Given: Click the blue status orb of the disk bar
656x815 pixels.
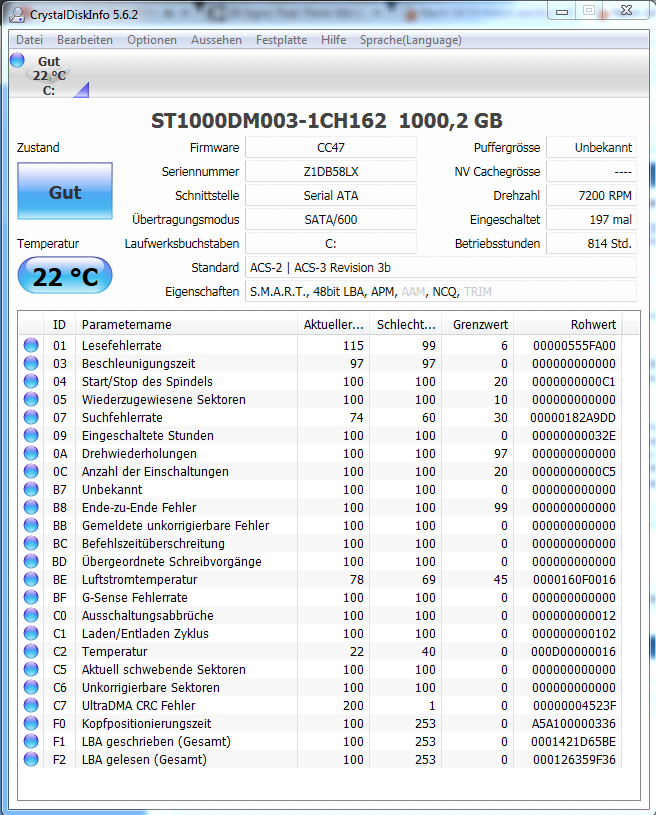Looking at the screenshot, I should click(17, 60).
